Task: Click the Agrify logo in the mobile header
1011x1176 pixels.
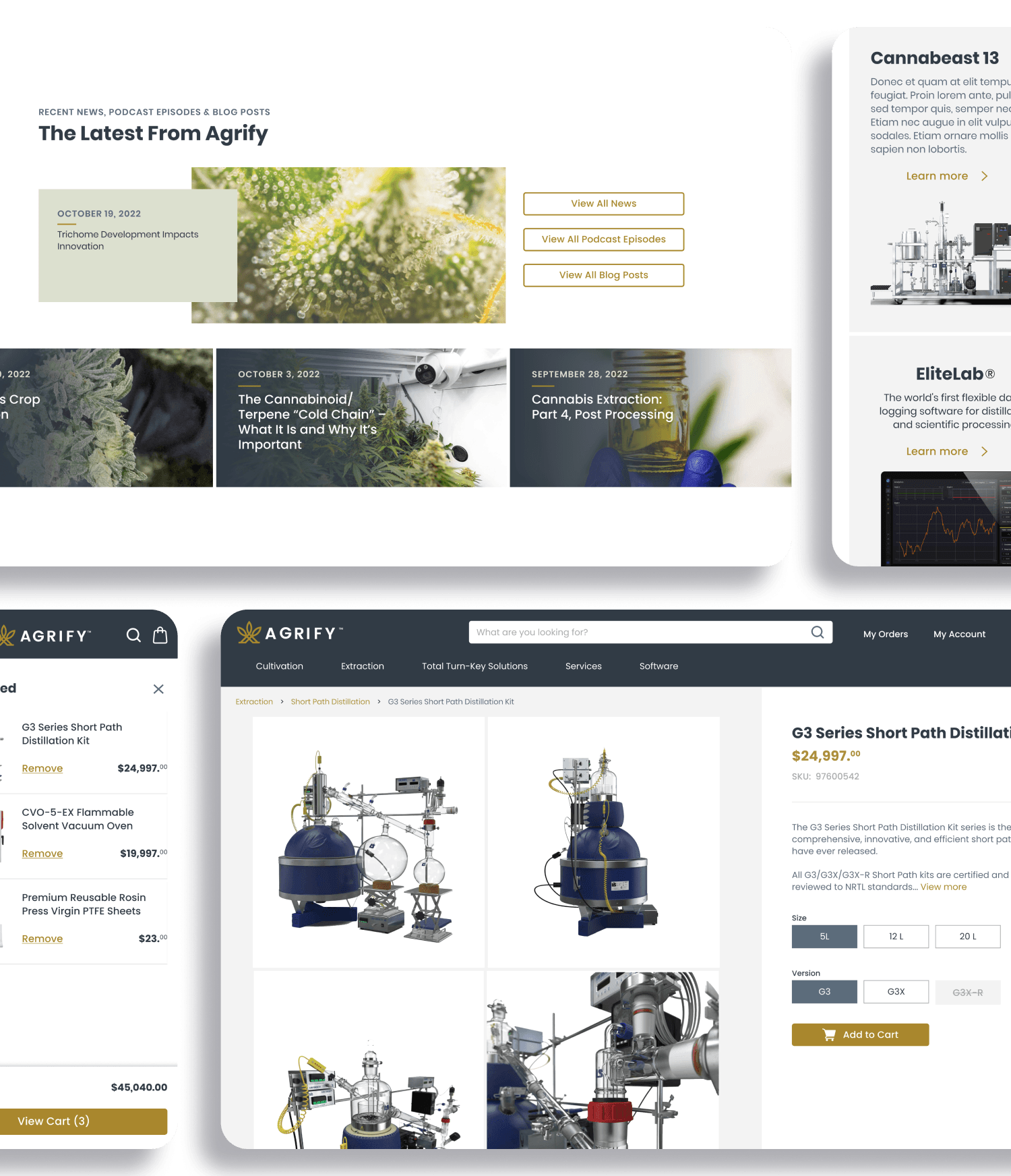Action: click(x=46, y=636)
